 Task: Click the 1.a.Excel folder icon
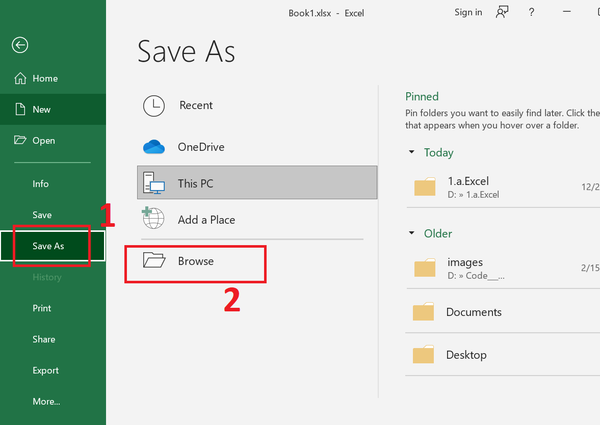(x=425, y=186)
